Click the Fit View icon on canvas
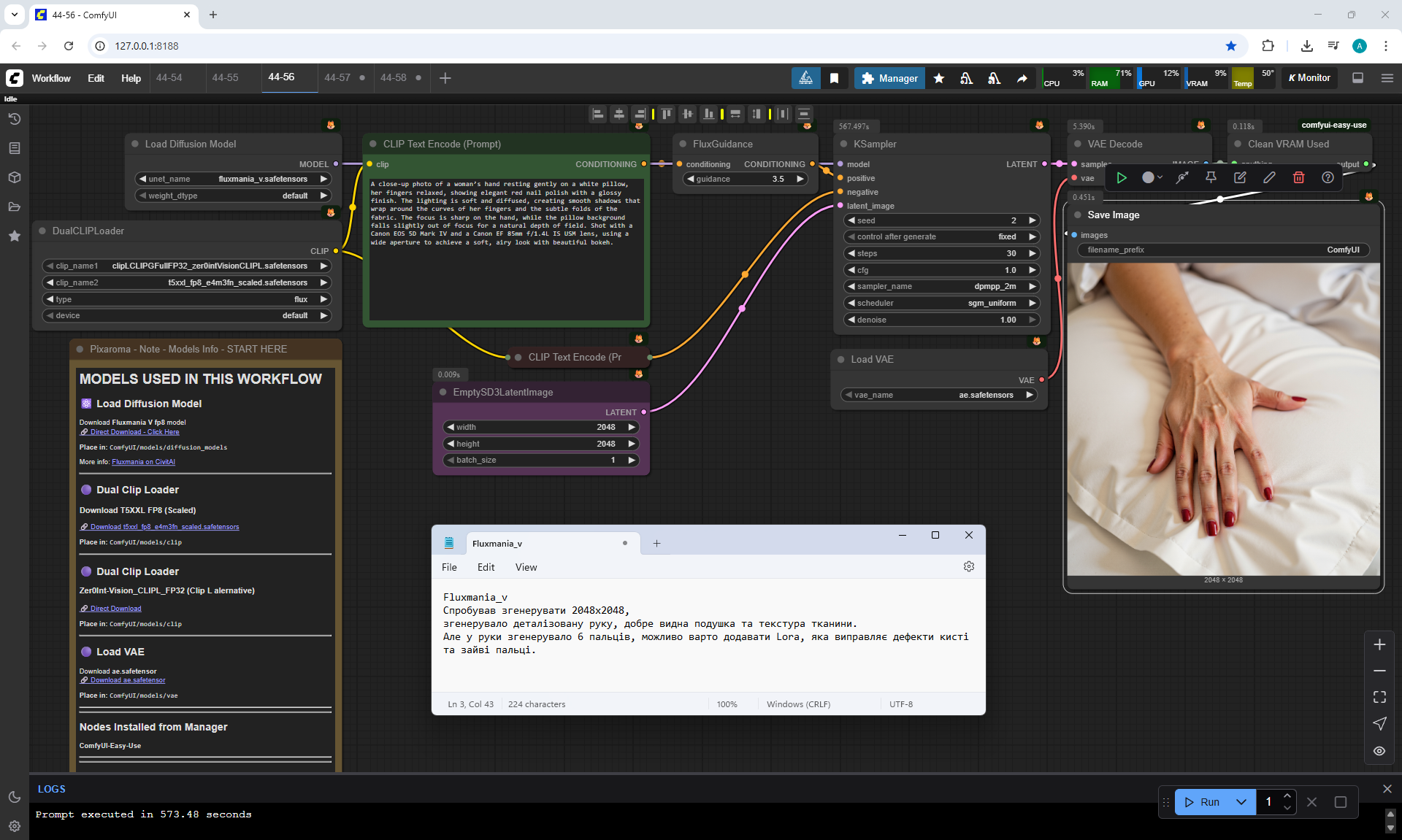Image resolution: width=1402 pixels, height=840 pixels. point(1379,697)
